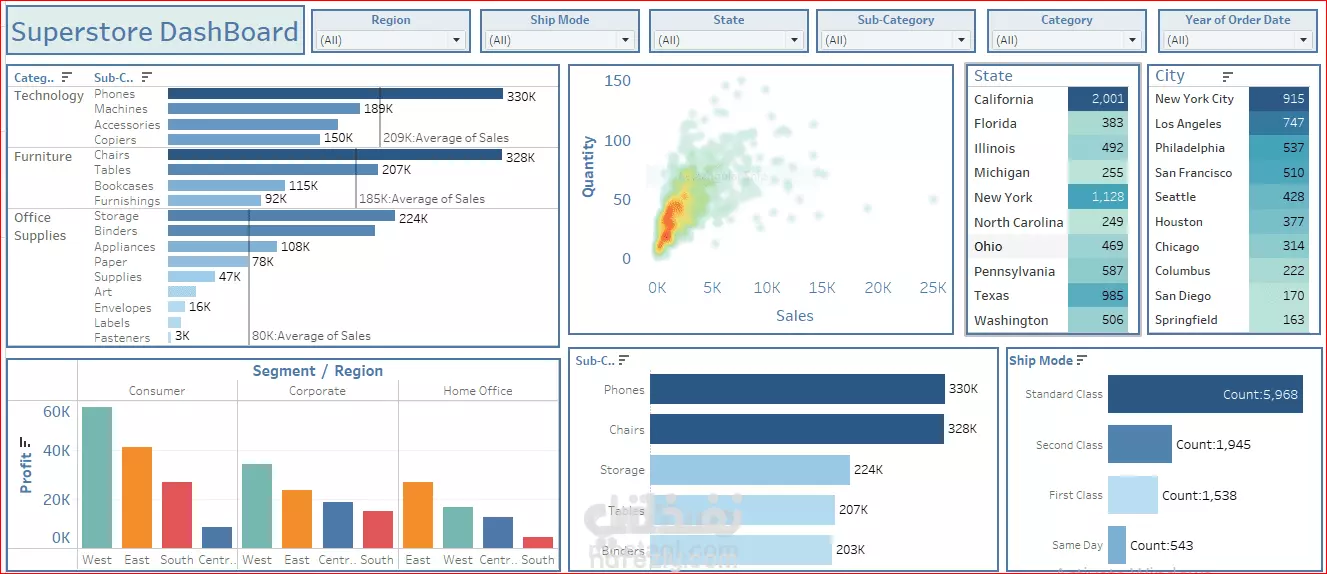Click the Technology category label
1327x574 pixels.
(49, 96)
